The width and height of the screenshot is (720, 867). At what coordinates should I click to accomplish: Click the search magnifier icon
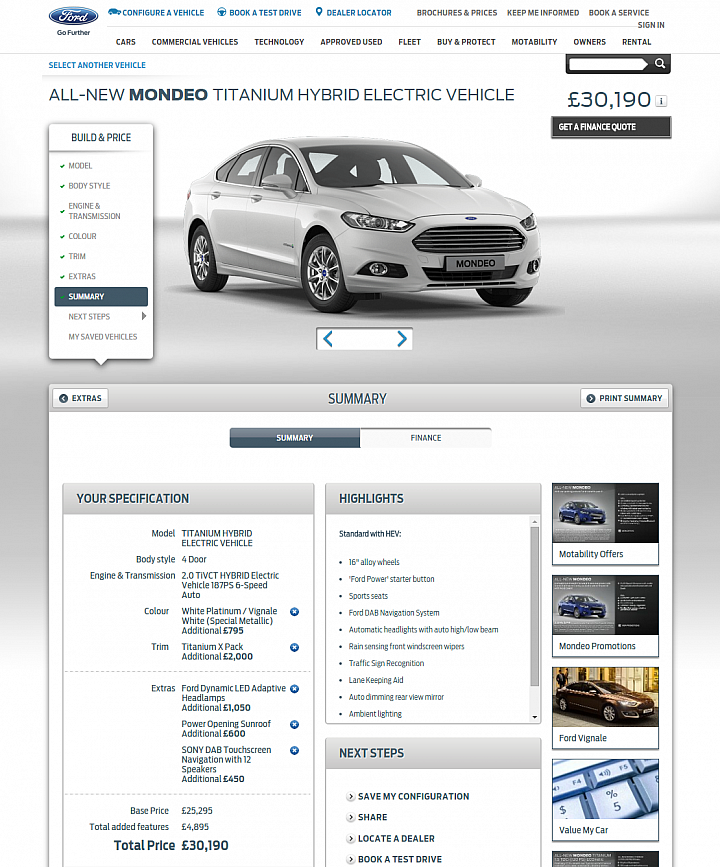(660, 64)
